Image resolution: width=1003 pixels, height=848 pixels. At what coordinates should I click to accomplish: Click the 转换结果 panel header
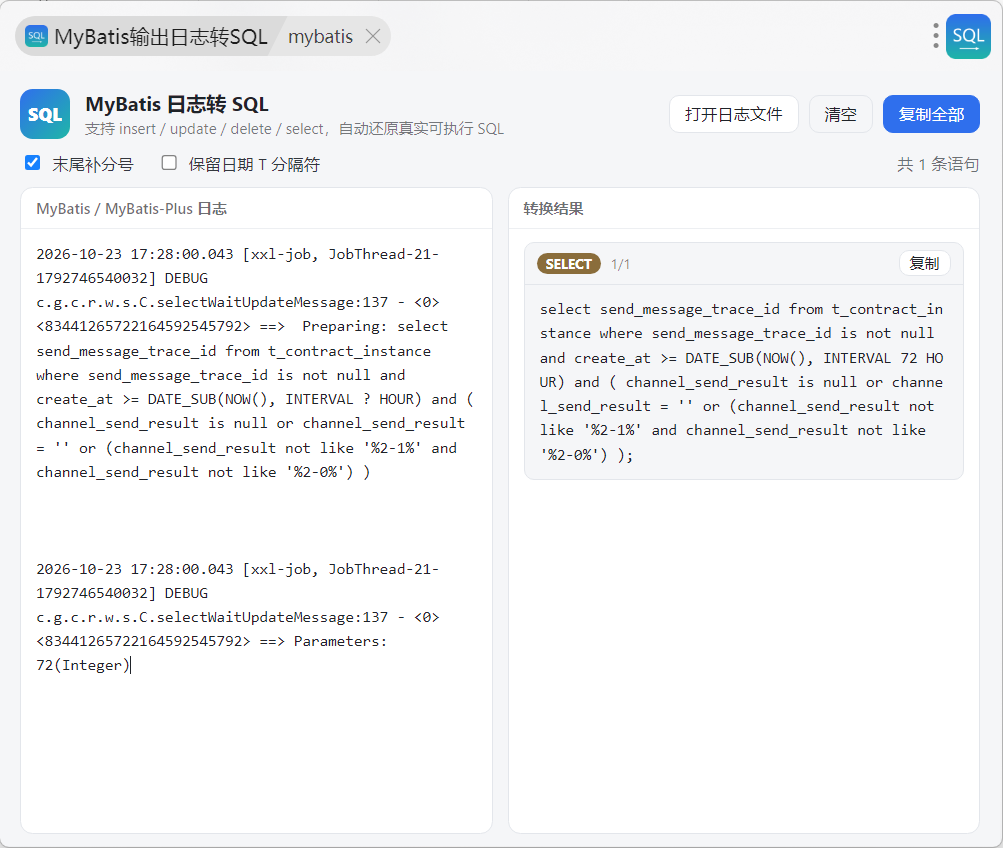tap(553, 208)
